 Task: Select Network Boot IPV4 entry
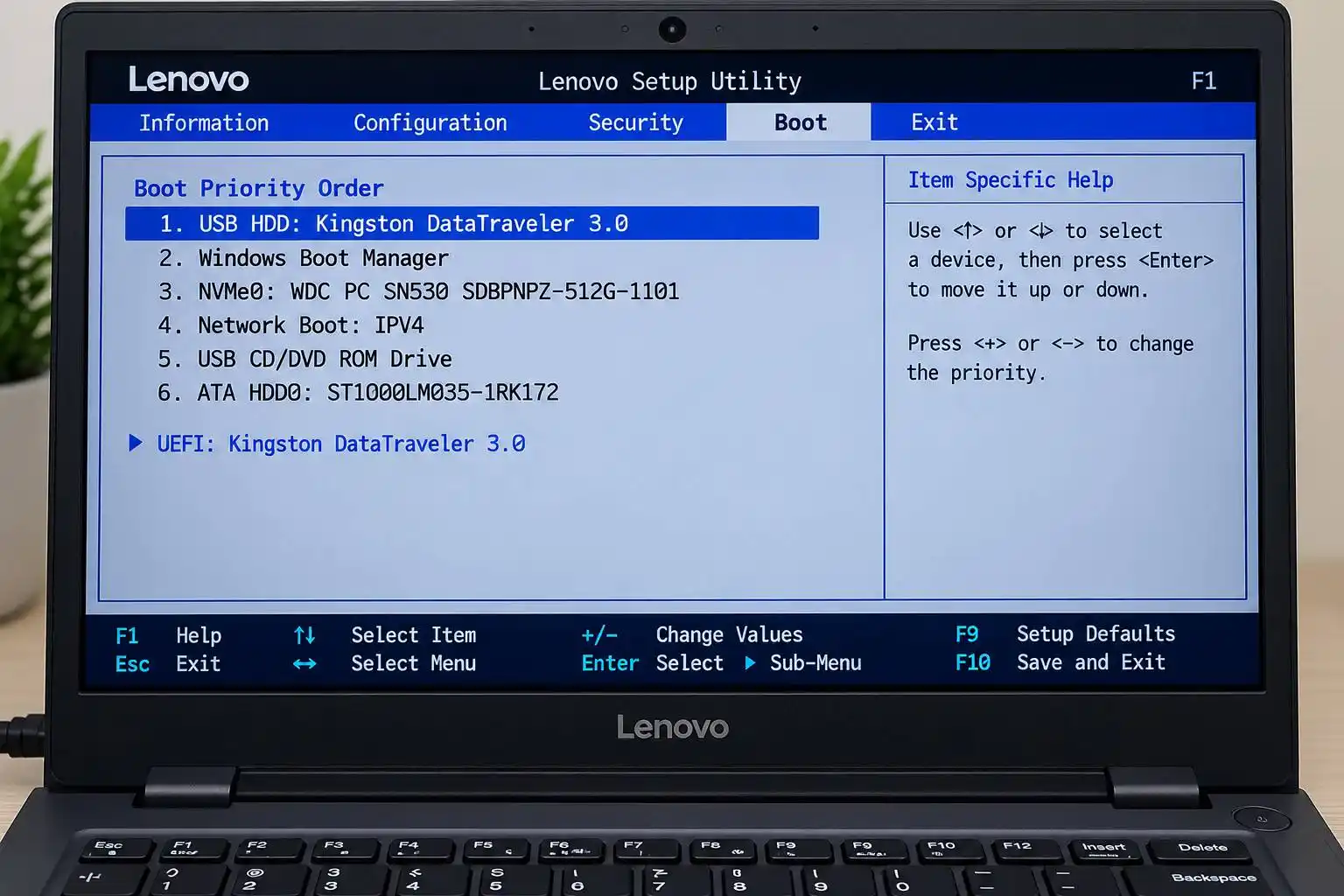click(290, 325)
